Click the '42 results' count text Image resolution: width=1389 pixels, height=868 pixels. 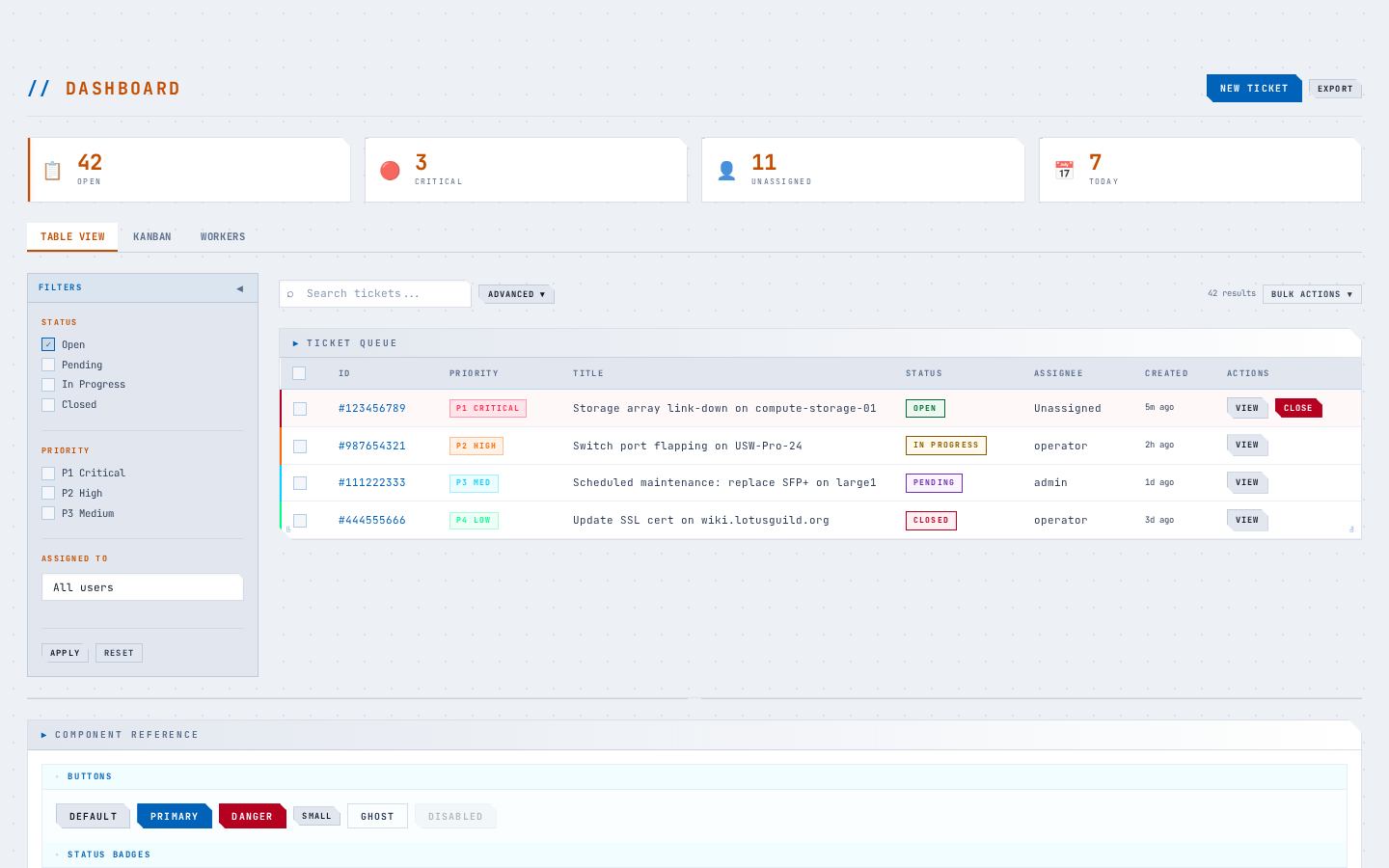tap(1232, 293)
